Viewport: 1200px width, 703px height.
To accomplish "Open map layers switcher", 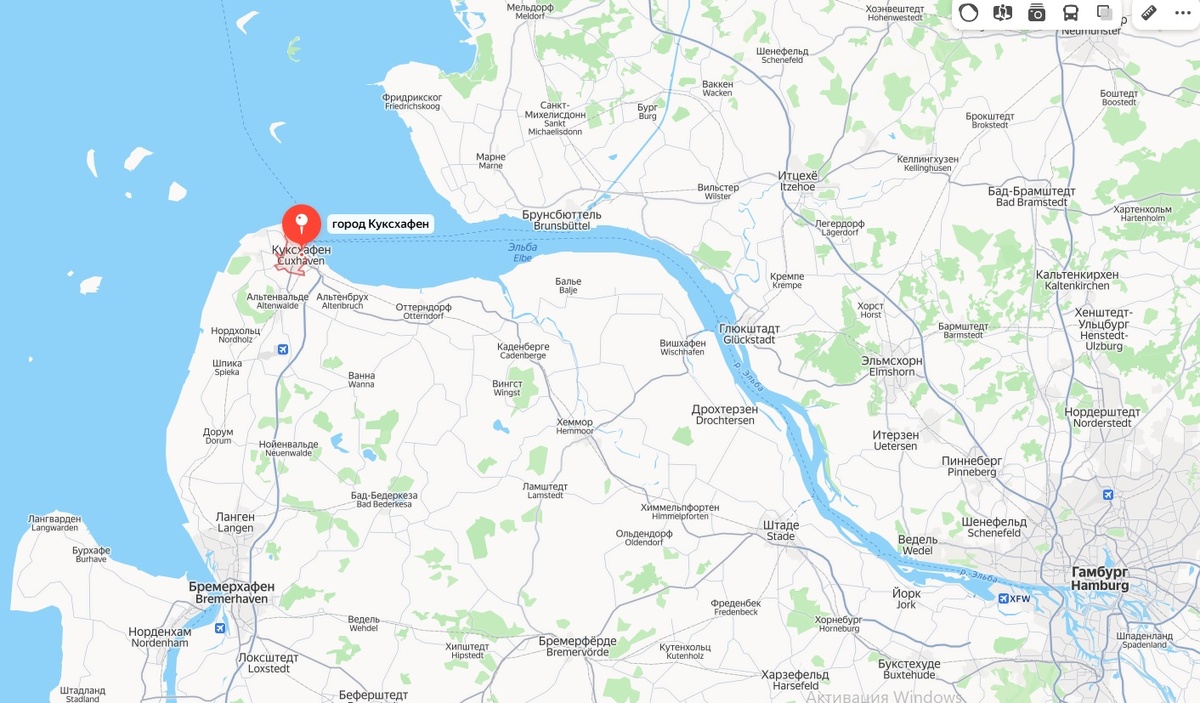I will (1104, 13).
